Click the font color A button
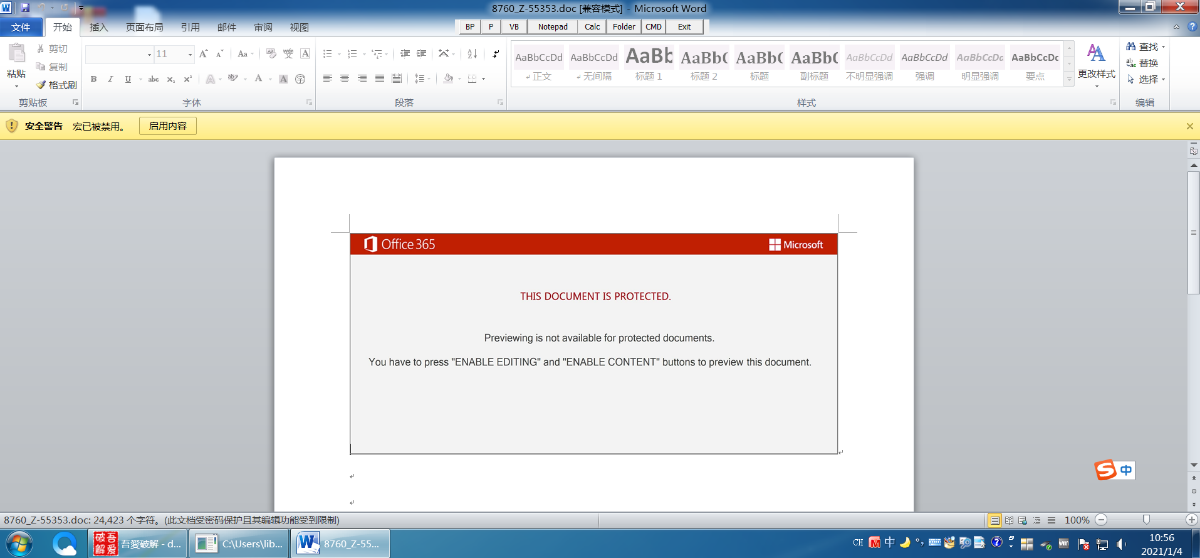The height and width of the screenshot is (558, 1200). 259,78
